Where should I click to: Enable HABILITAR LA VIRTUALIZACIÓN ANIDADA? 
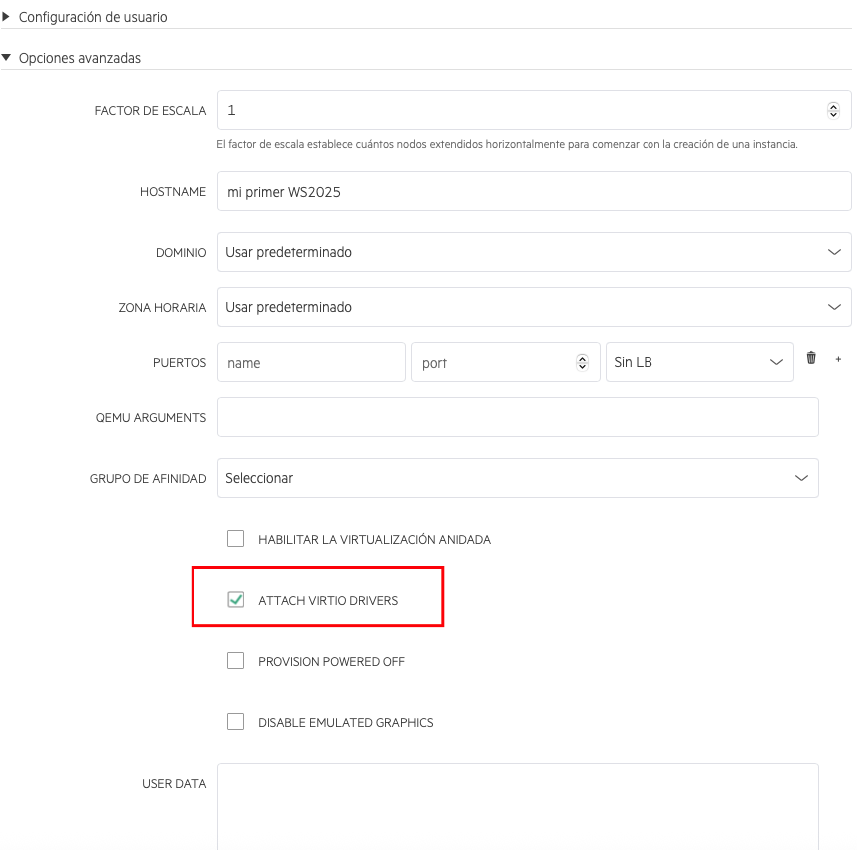(x=235, y=538)
